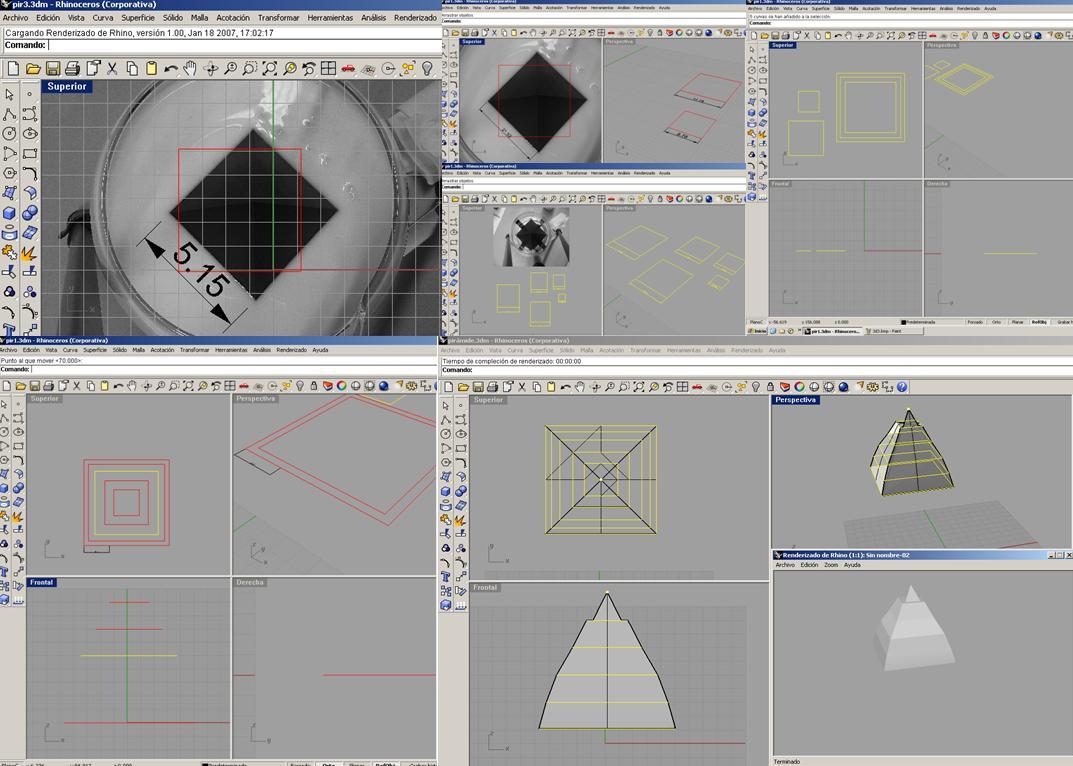
Task: Choose Rectangle tool in pir3.3dm sidebar
Action: [29, 153]
